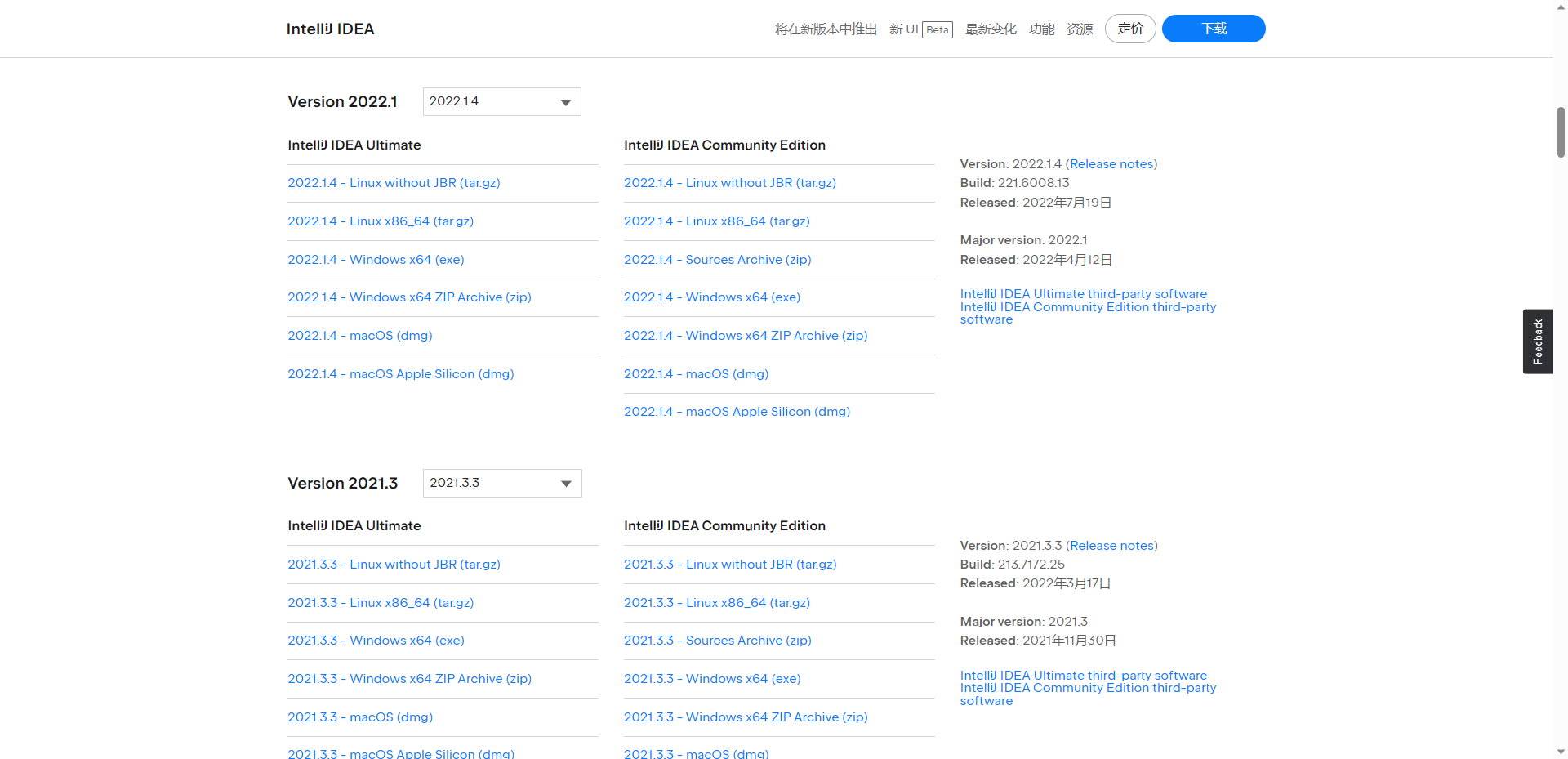Download Ultimate 2022.1.4 Windows x64 exe
Image resolution: width=1568 pixels, height=759 pixels.
click(376, 260)
